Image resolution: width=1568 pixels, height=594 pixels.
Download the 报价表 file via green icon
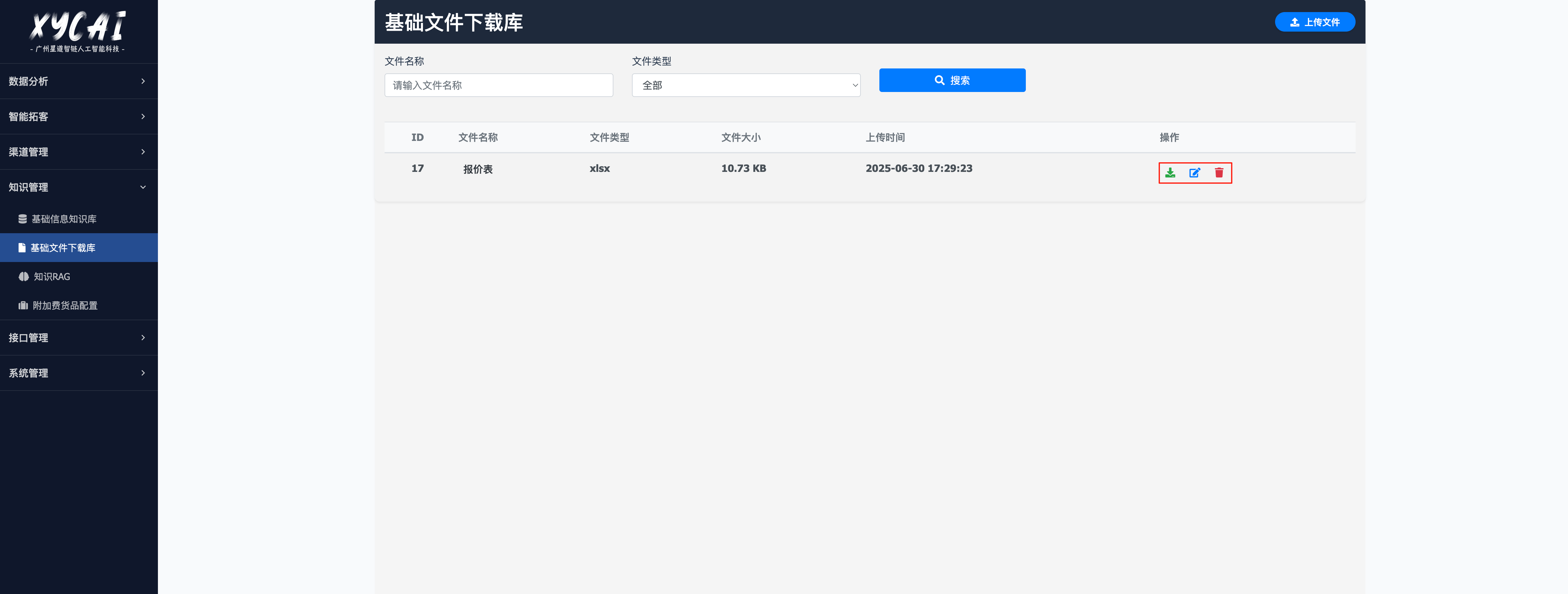coord(1170,173)
